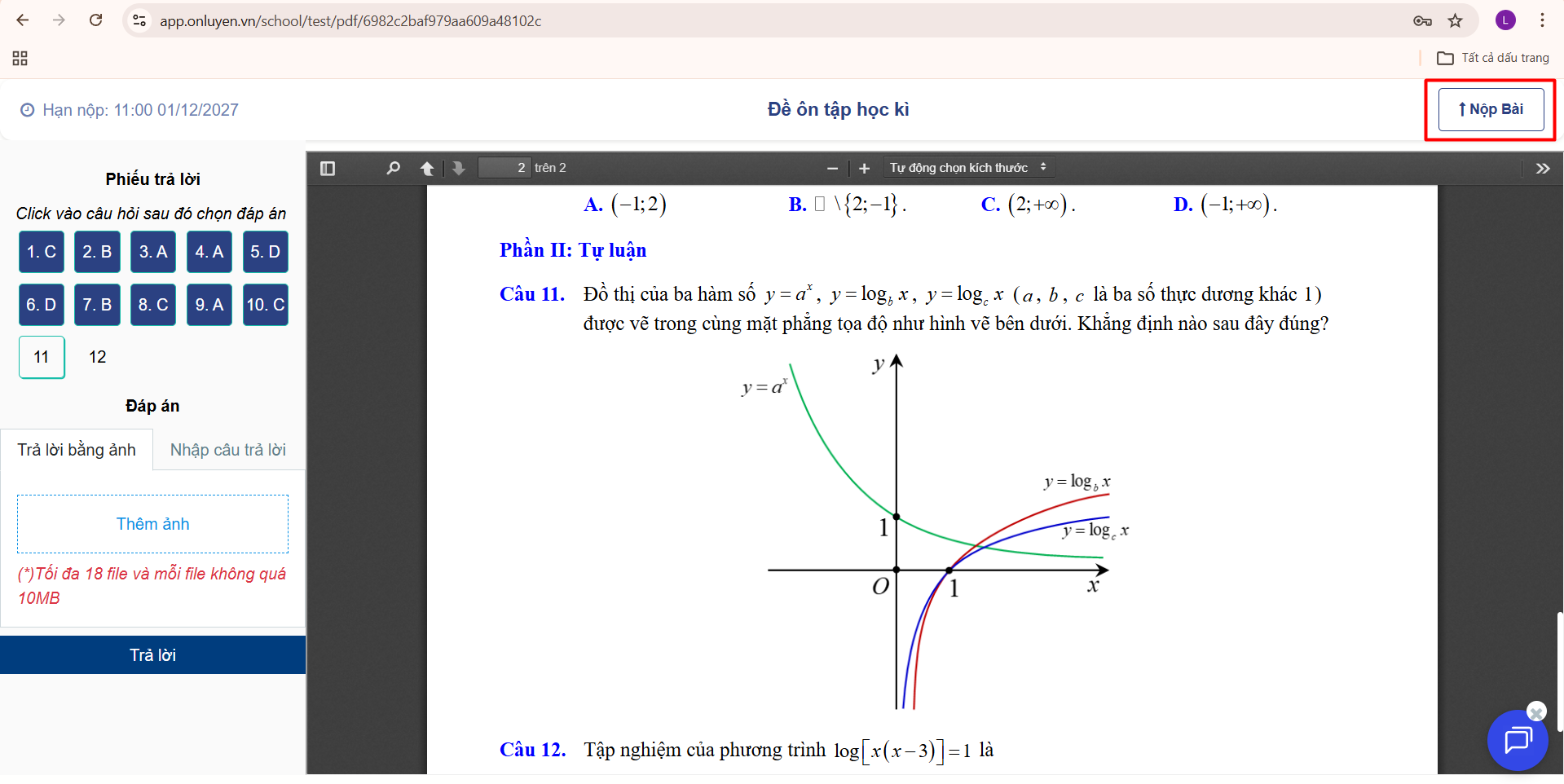Switch to "Nhập câu trả lời" tab

[x=228, y=450]
